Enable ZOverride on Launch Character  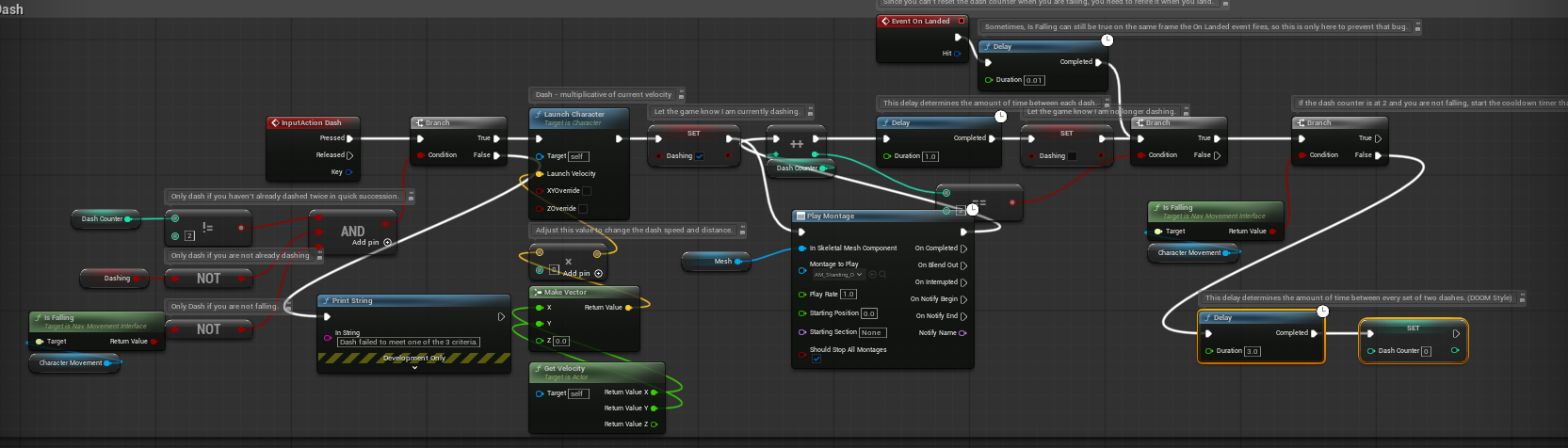click(582, 209)
